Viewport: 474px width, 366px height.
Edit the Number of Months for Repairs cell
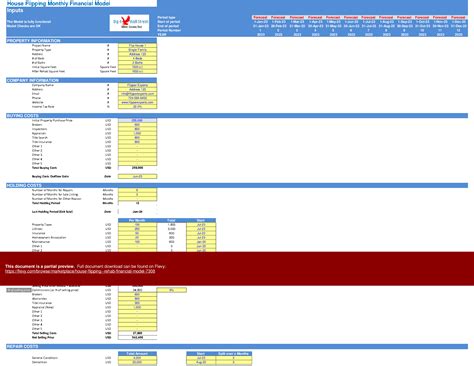click(x=137, y=190)
